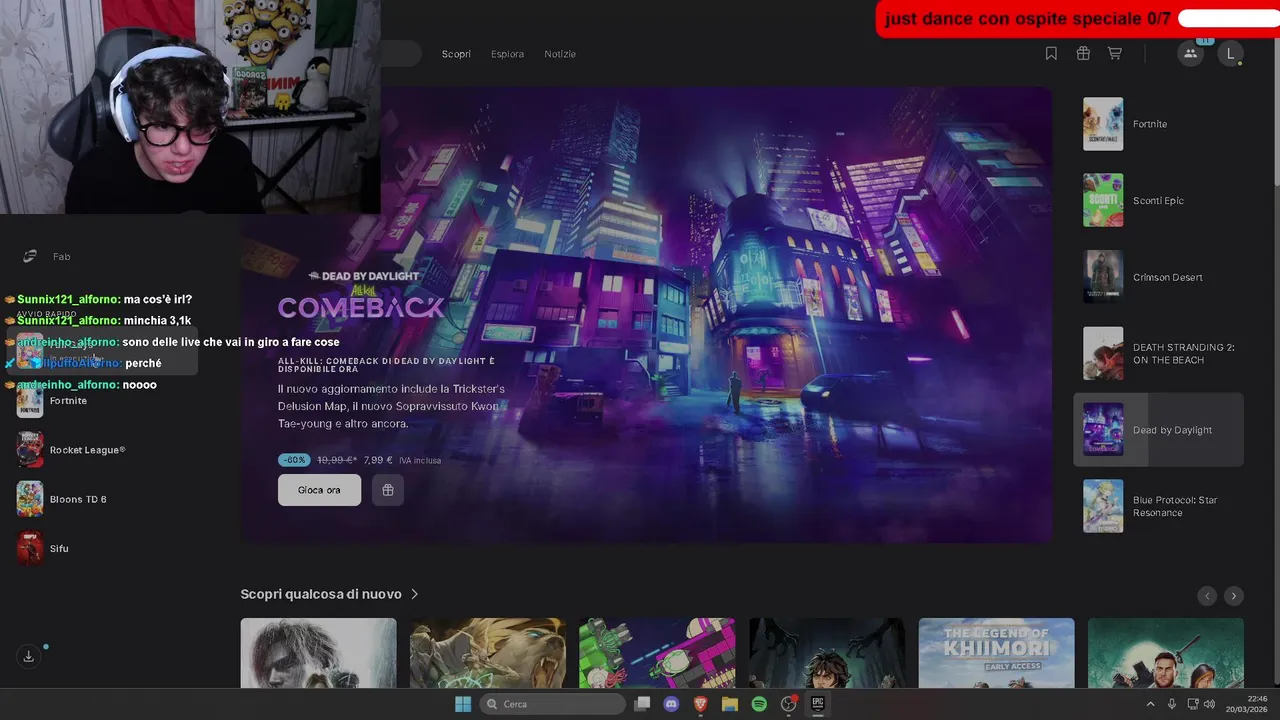Open the account avatar labeled L
The image size is (1280, 720).
[x=1231, y=54]
